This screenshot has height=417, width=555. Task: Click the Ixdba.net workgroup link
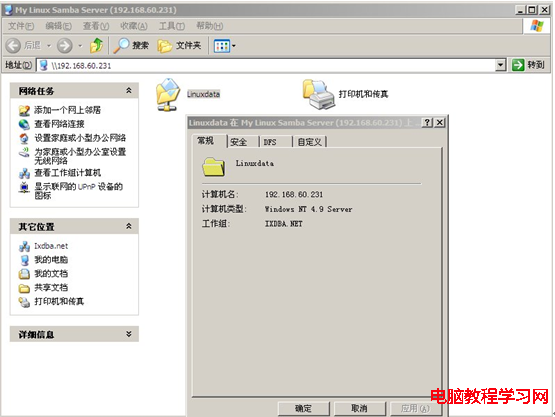pos(51,246)
